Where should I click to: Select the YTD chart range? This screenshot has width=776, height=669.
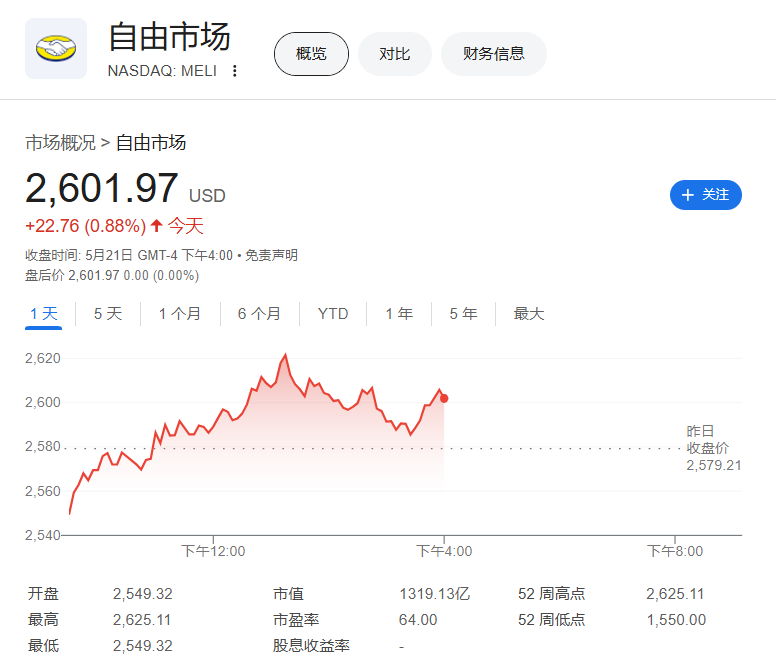pos(333,314)
